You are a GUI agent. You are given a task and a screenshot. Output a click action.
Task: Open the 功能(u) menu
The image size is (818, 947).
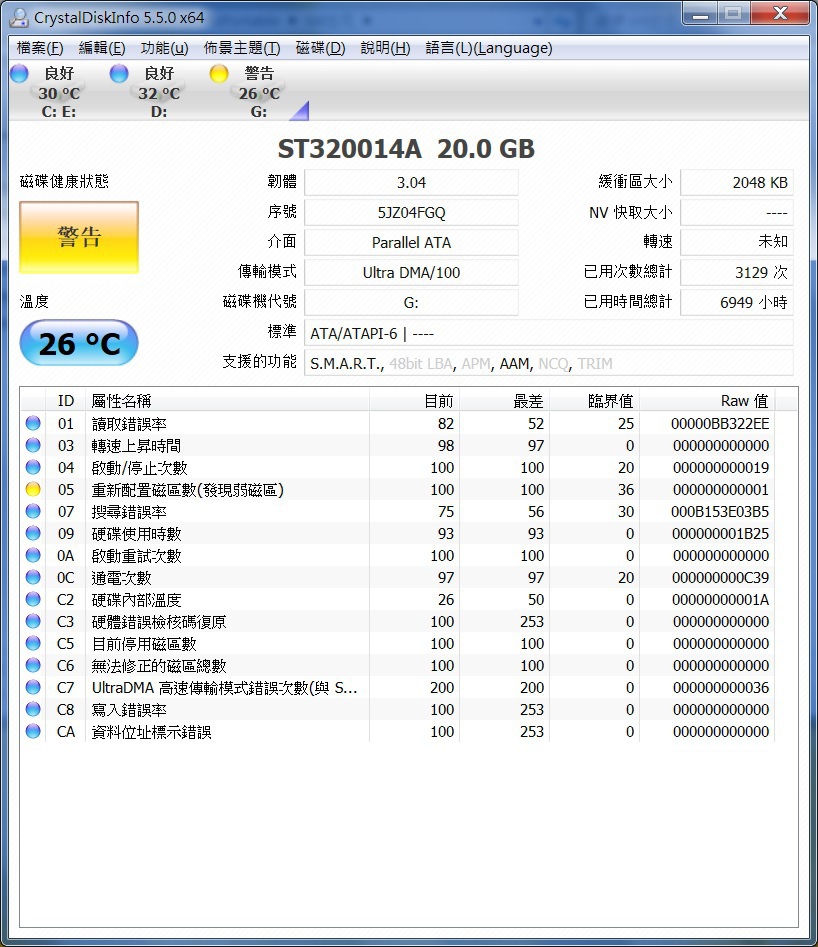click(x=164, y=48)
